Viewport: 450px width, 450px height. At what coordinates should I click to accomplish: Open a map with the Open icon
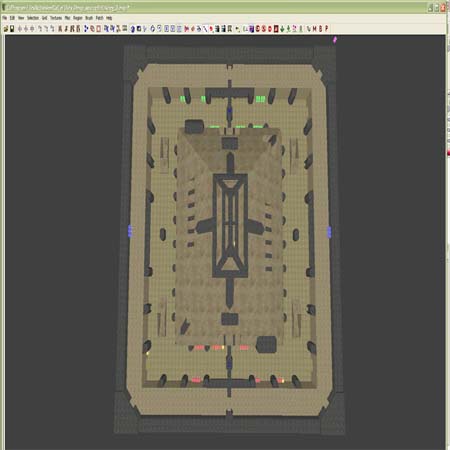tap(6, 29)
